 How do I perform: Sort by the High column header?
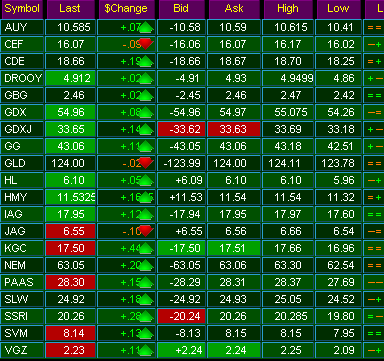tap(288, 9)
